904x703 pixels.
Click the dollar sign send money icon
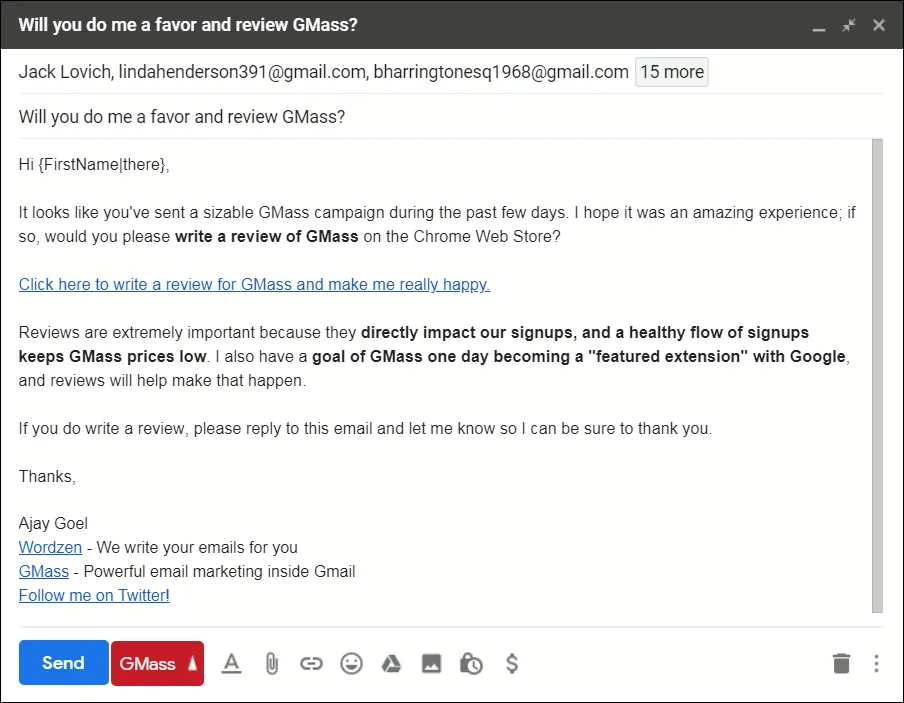(x=512, y=663)
